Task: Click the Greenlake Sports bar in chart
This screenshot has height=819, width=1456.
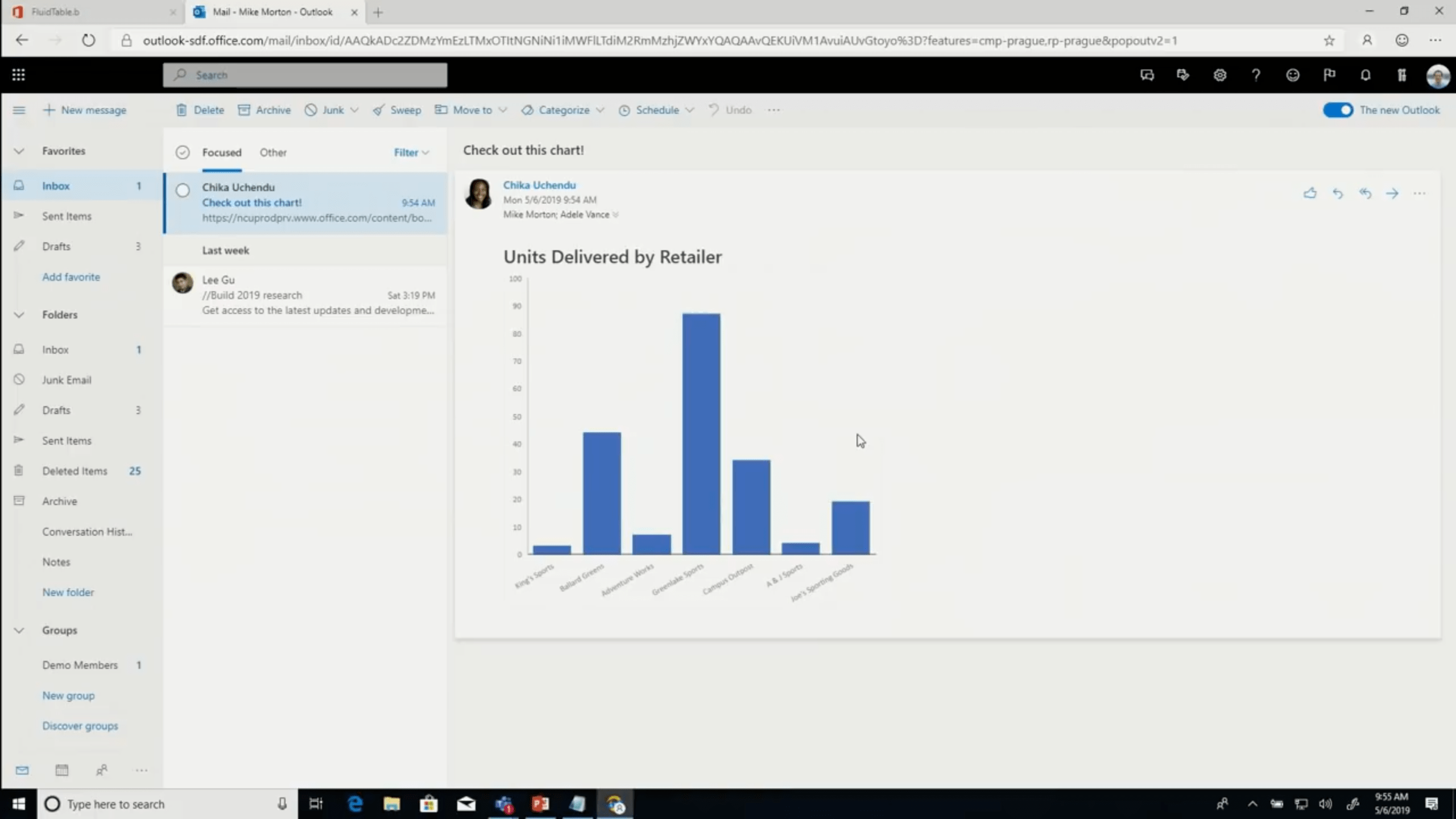Action: tap(701, 433)
